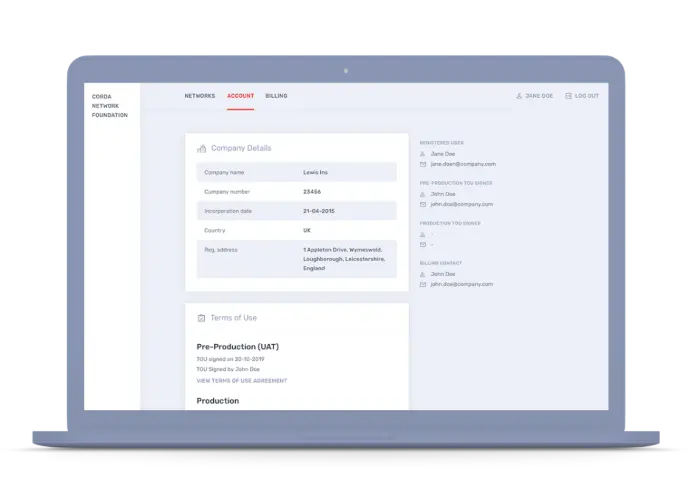Select the Account tab

point(240,96)
